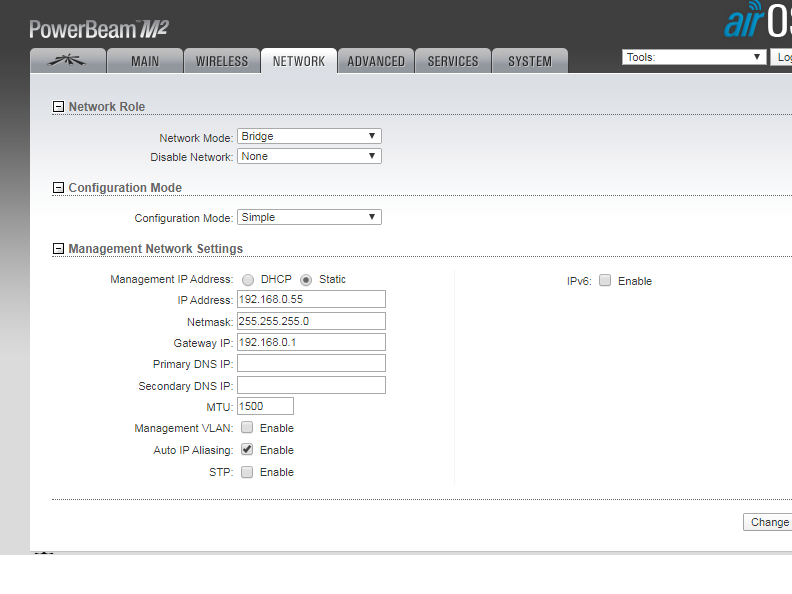The height and width of the screenshot is (594, 792).
Task: Open the Network Mode dropdown
Action: [x=309, y=136]
